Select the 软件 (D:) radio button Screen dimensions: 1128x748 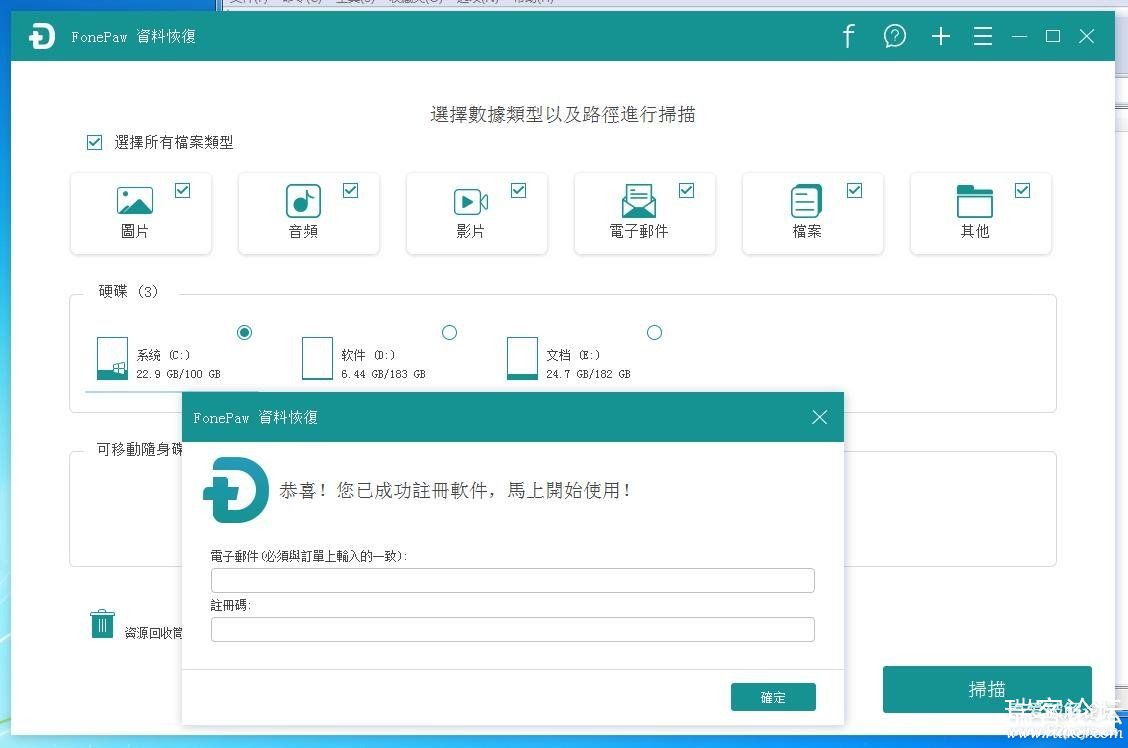pyautogui.click(x=450, y=332)
